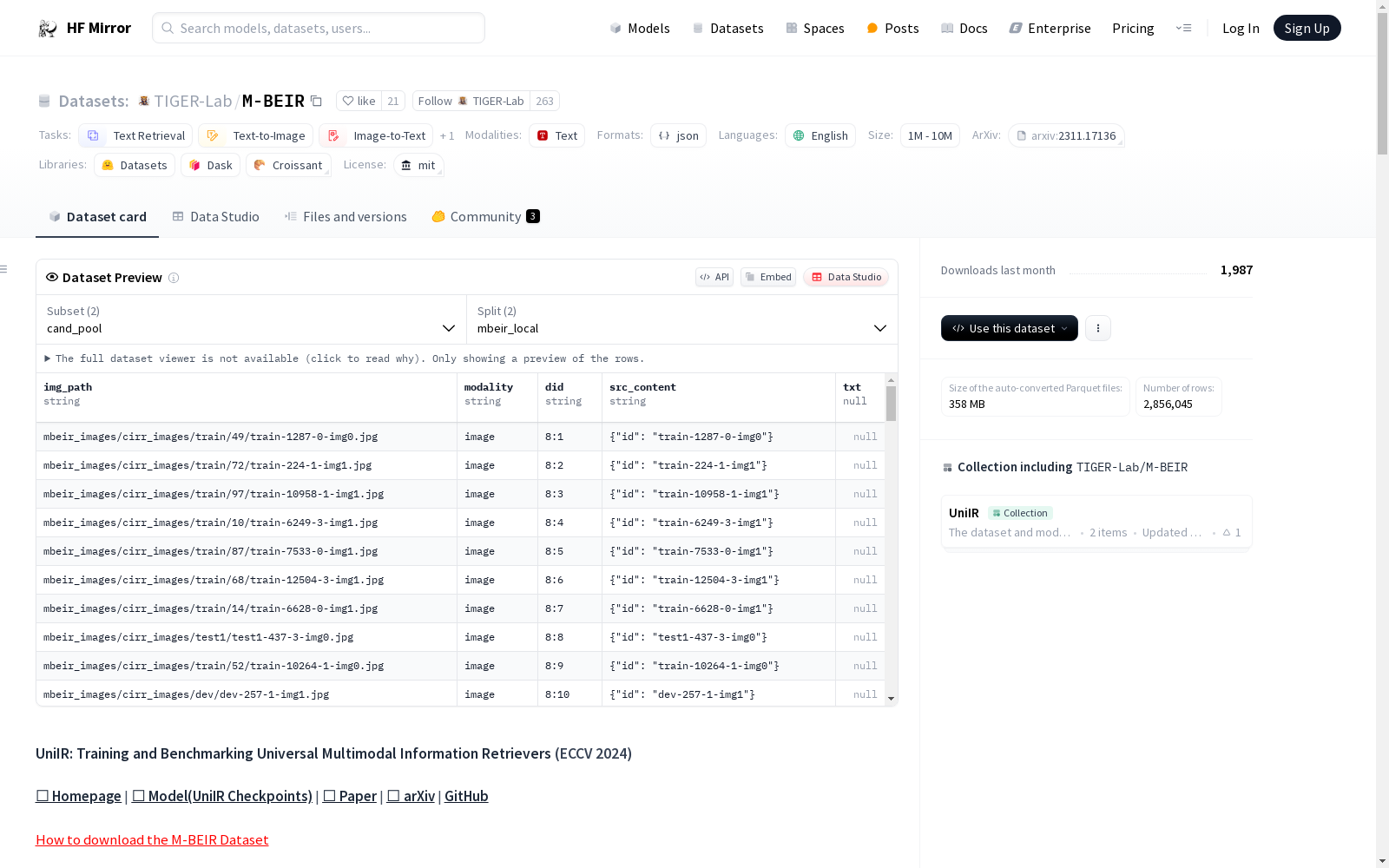Expand the more-menu icon next to Pricing
The height and width of the screenshot is (868, 1389).
tap(1184, 28)
